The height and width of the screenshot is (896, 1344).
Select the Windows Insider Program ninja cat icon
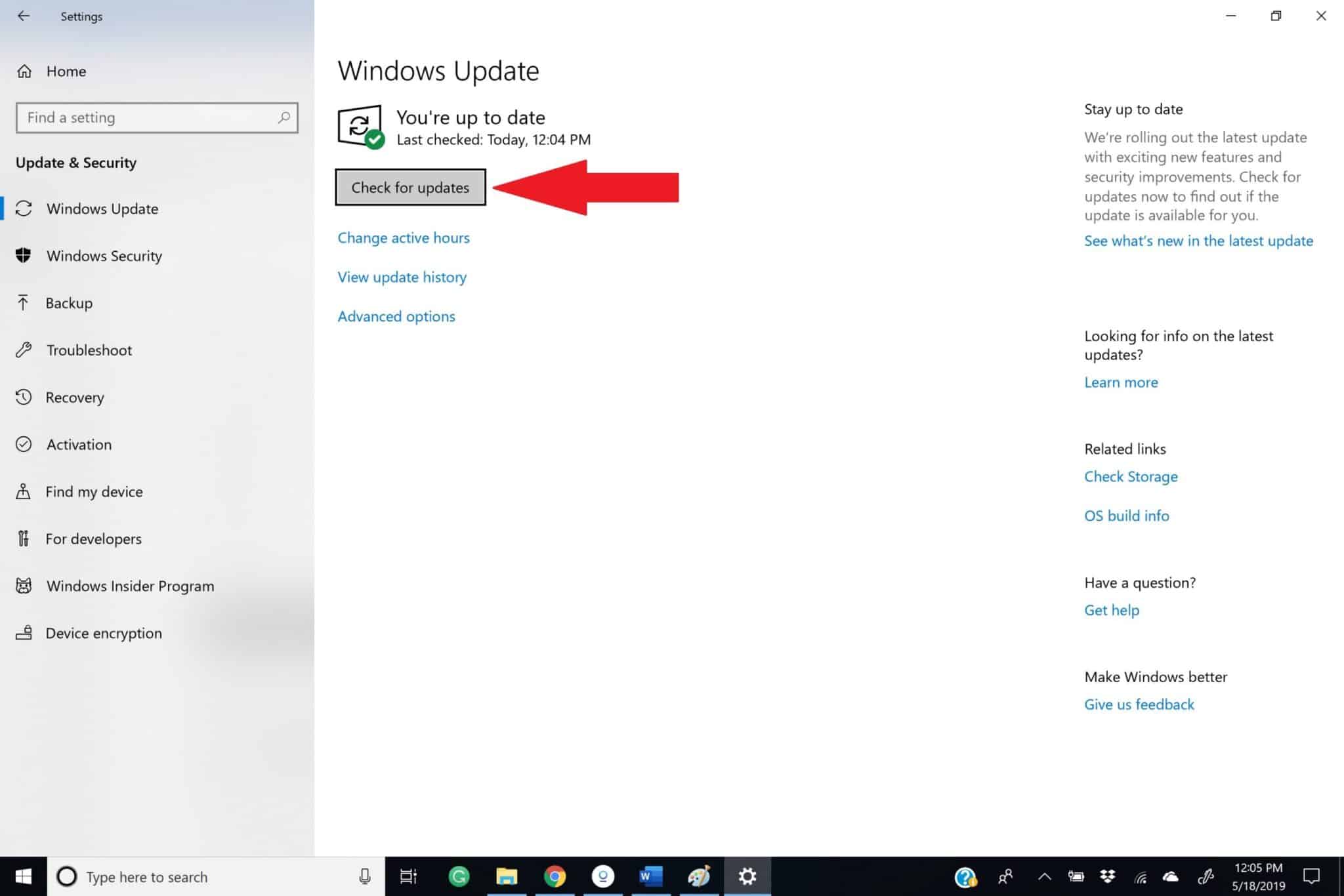click(24, 586)
